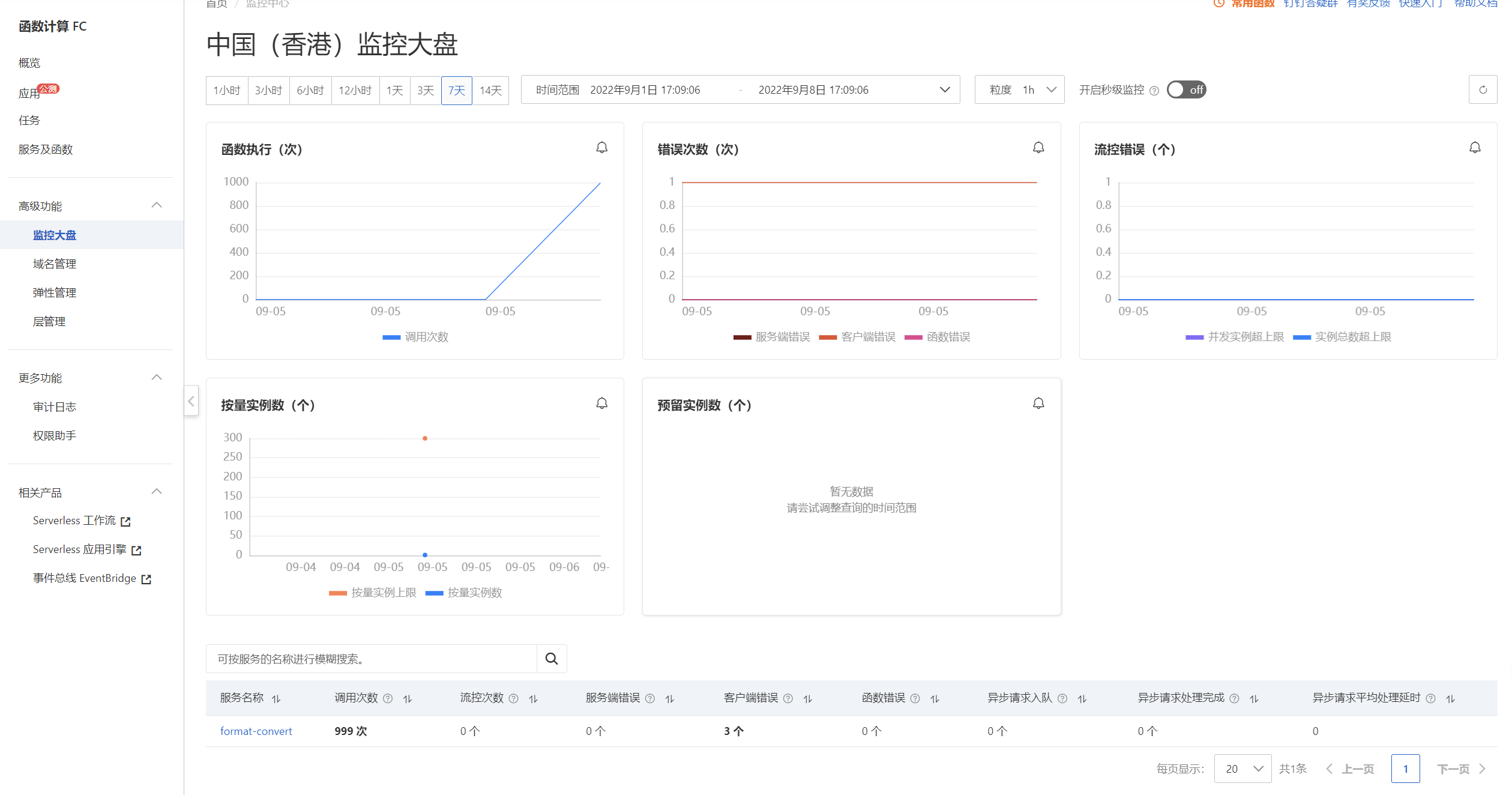Open the 时间范围 date range dropdown
The image size is (1512, 795).
tap(740, 90)
